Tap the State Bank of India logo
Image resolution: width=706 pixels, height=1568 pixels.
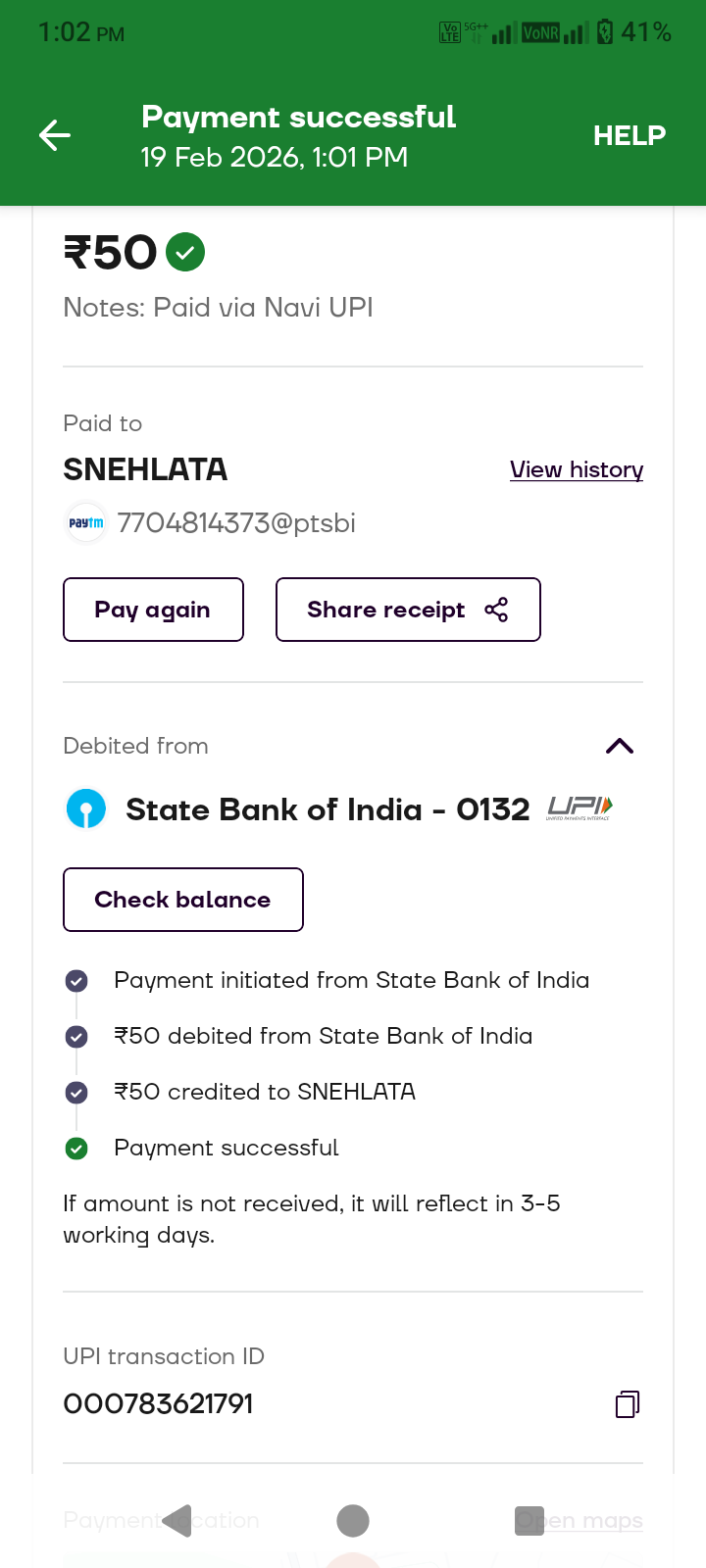[86, 809]
